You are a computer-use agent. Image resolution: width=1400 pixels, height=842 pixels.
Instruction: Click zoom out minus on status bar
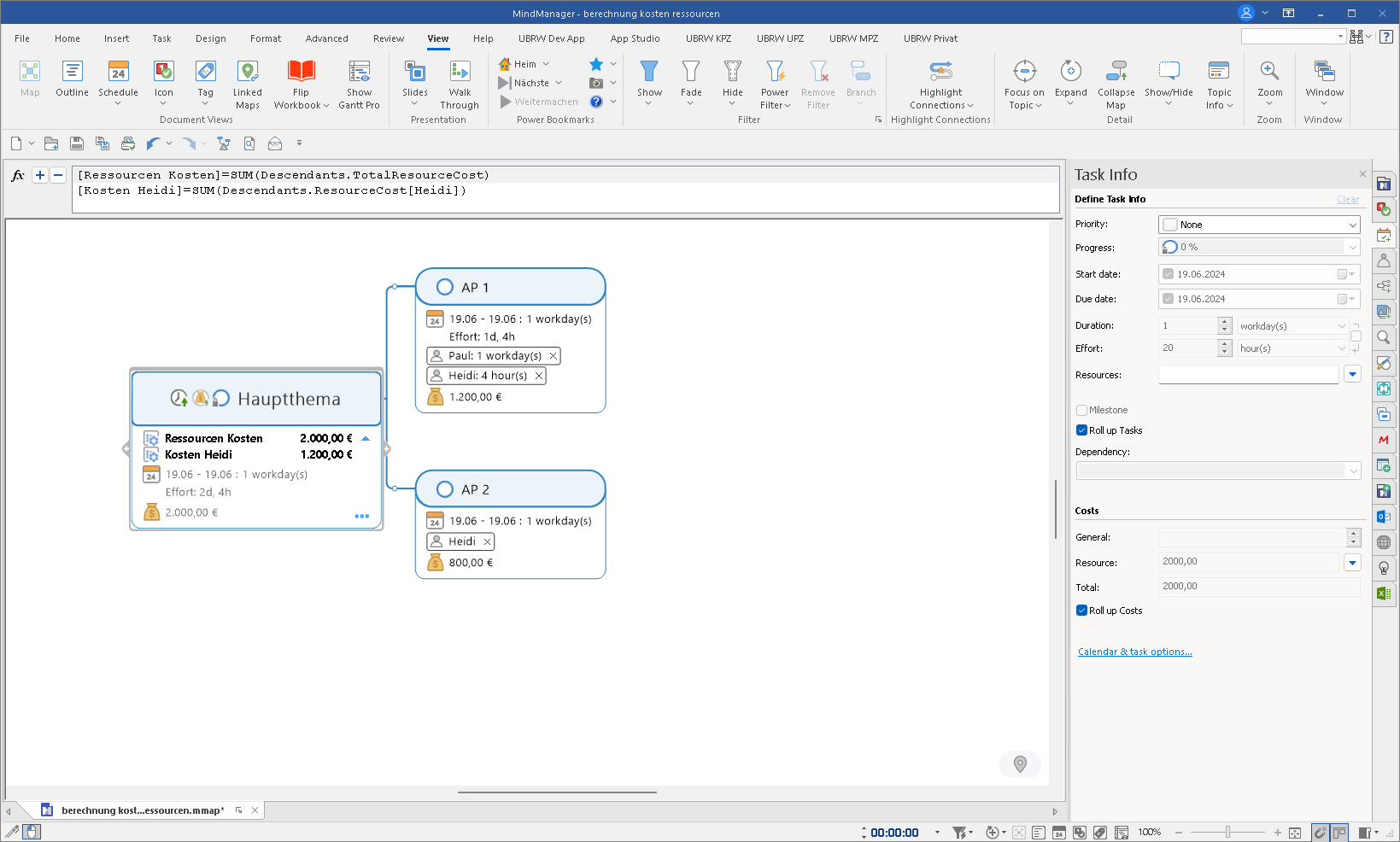click(1179, 833)
